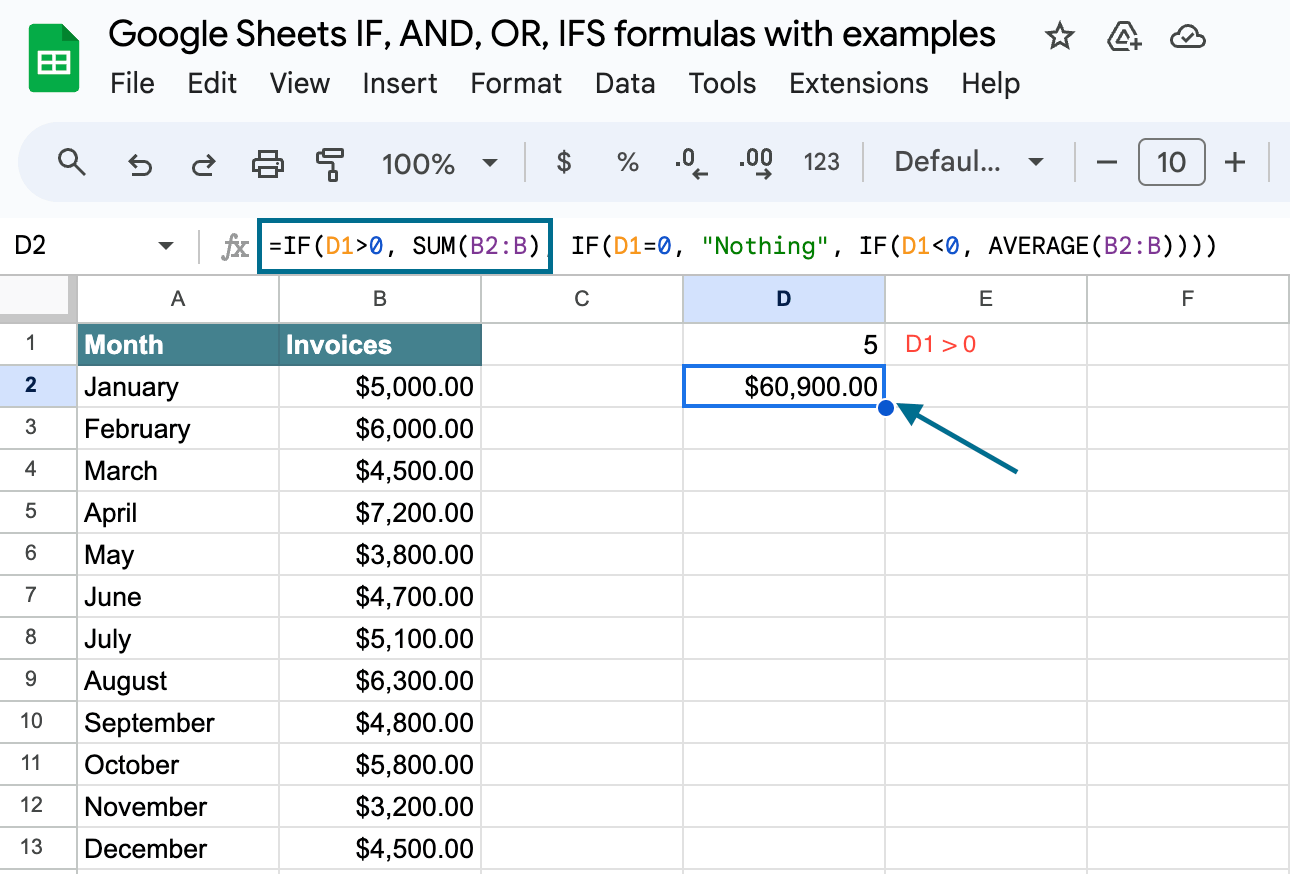Image resolution: width=1290 pixels, height=874 pixels.
Task: Open the Help menu
Action: (991, 83)
